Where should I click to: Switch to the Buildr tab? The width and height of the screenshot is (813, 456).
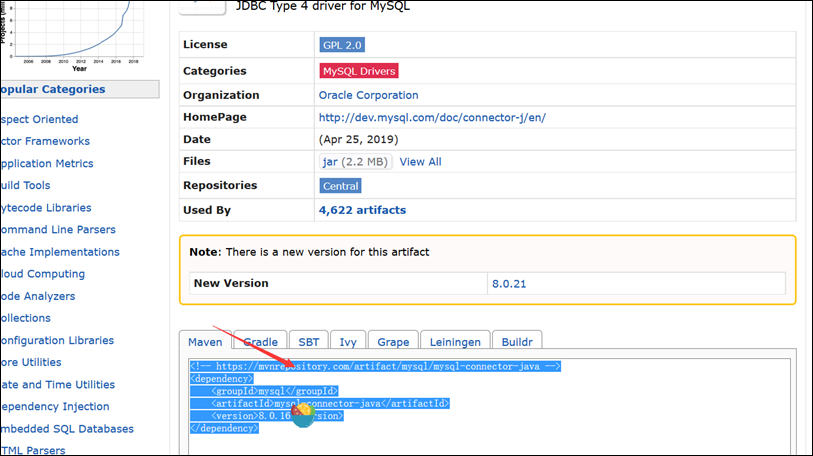click(517, 342)
